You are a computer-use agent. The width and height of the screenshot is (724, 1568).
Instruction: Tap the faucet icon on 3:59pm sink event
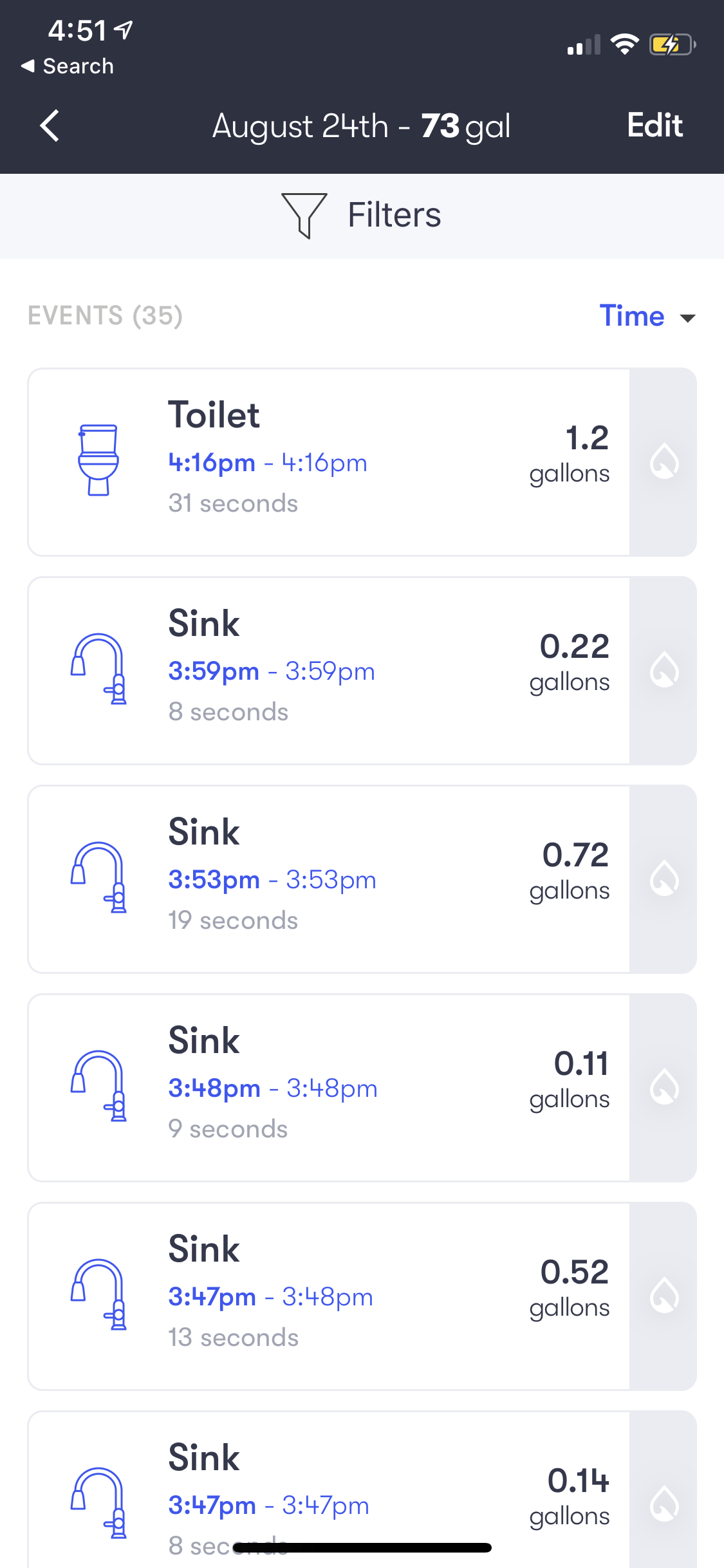pyautogui.click(x=98, y=669)
